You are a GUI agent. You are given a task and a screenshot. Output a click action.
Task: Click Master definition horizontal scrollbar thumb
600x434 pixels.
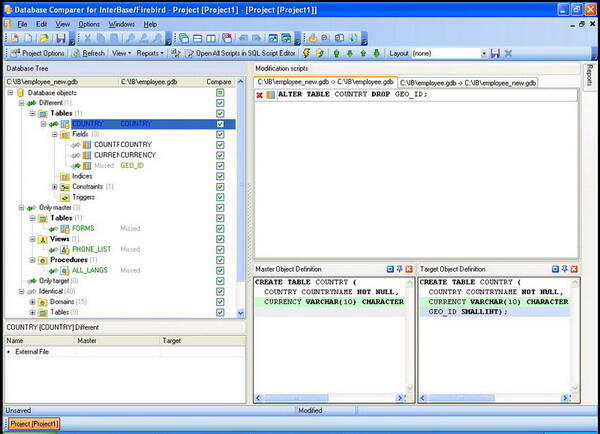click(297, 398)
